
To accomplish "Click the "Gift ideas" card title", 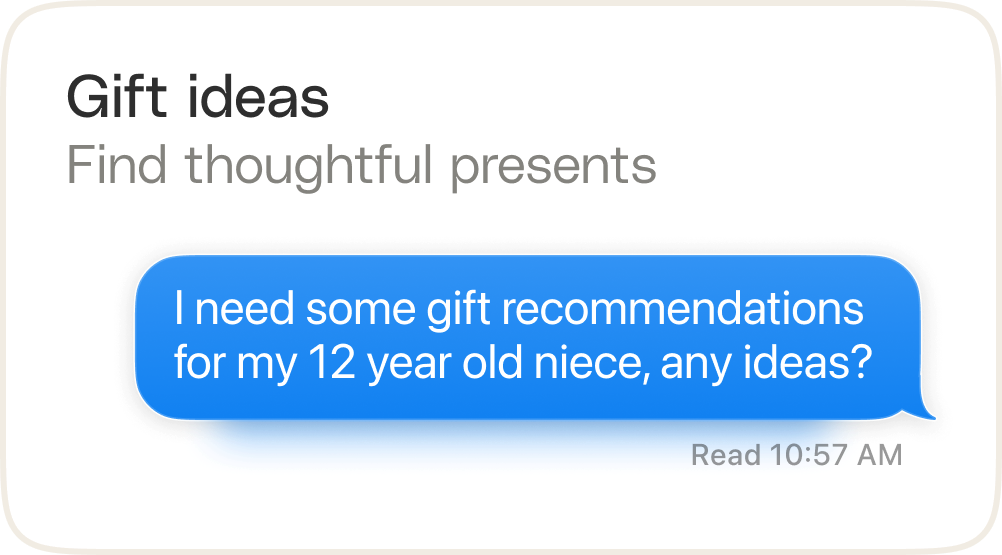I will point(197,98).
